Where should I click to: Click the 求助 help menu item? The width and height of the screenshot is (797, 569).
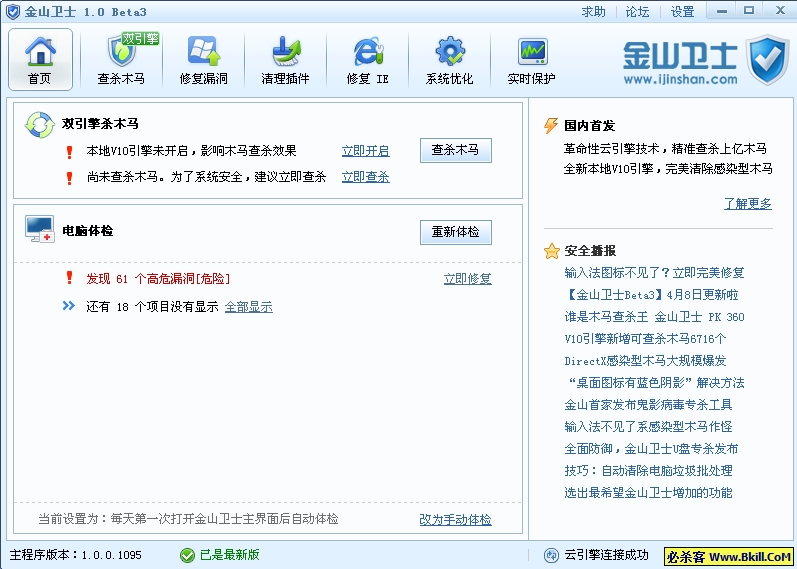(593, 12)
